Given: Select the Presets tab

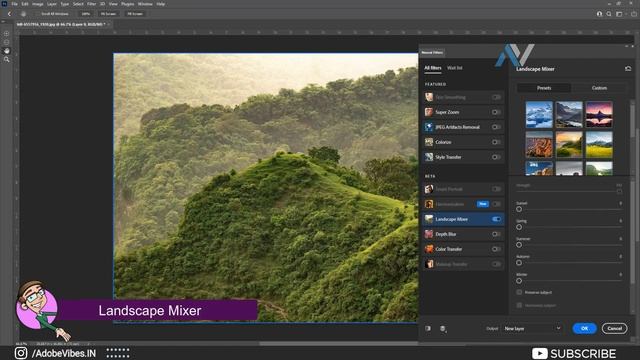Looking at the screenshot, I should [x=544, y=88].
